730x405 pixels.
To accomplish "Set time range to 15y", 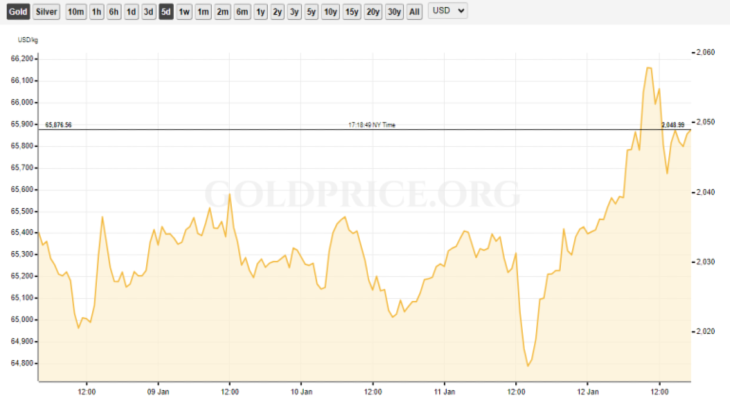I will tap(351, 12).
